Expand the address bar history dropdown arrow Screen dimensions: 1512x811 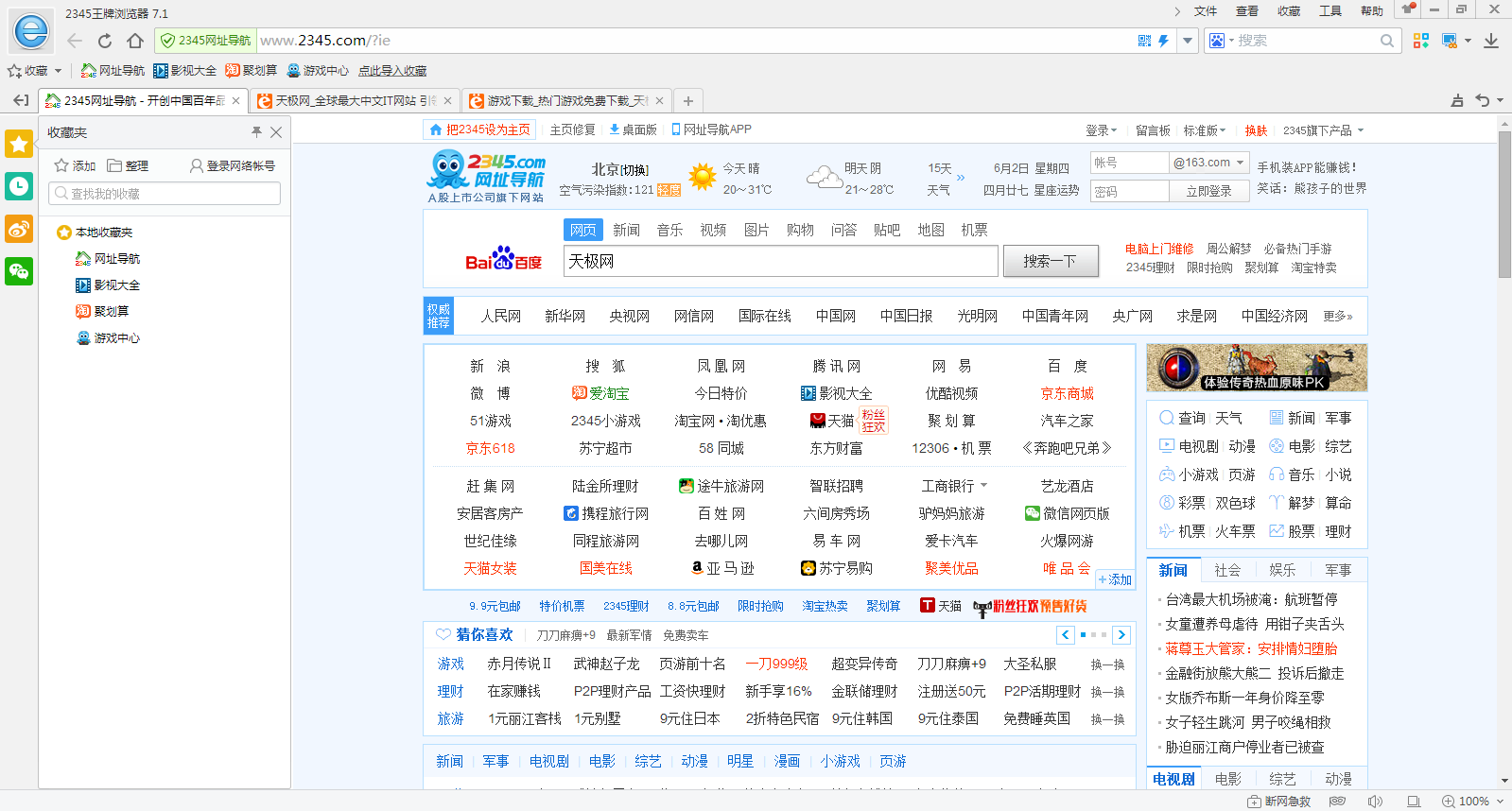tap(1188, 41)
